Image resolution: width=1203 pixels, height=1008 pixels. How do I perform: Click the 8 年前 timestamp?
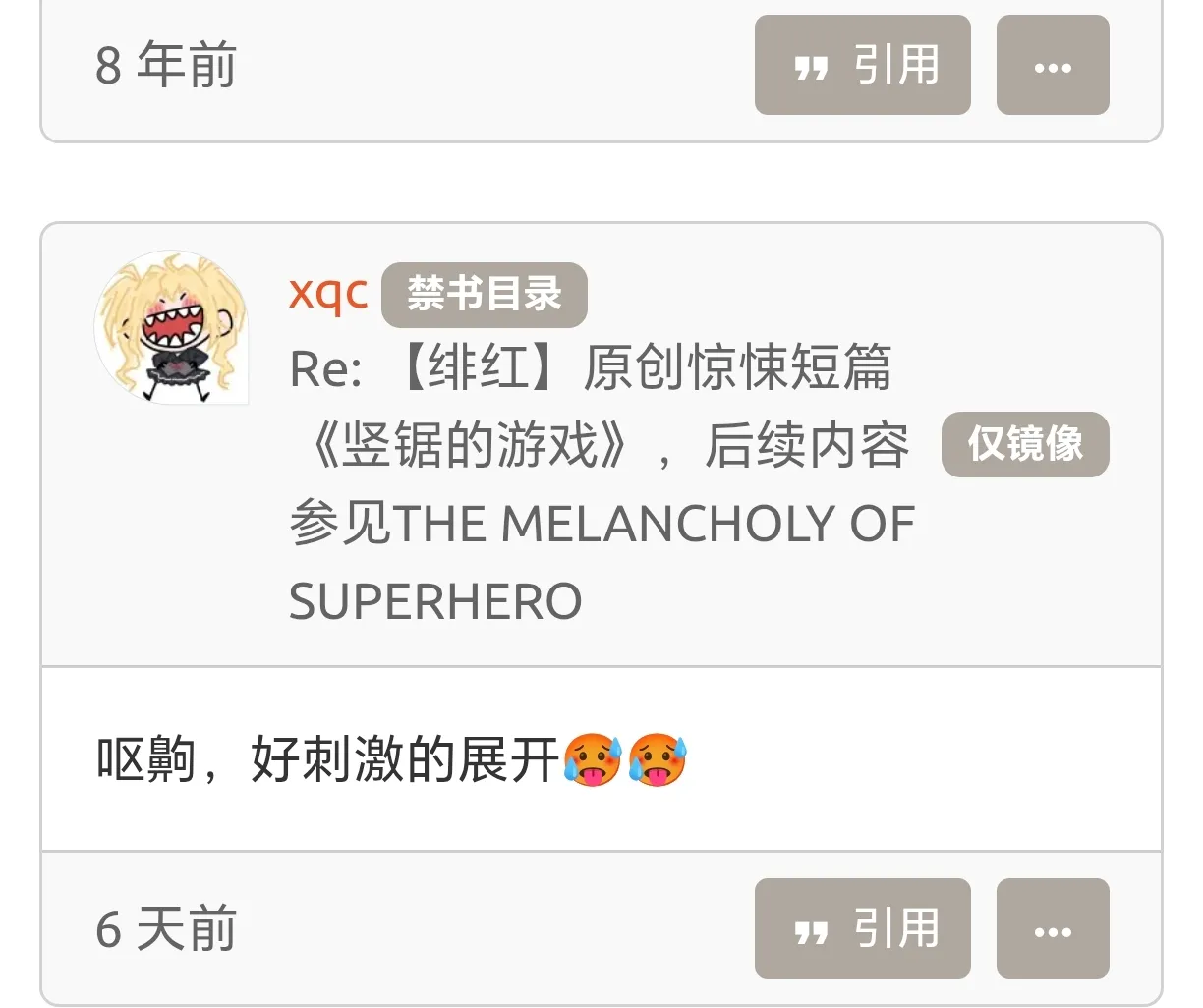pyautogui.click(x=166, y=65)
